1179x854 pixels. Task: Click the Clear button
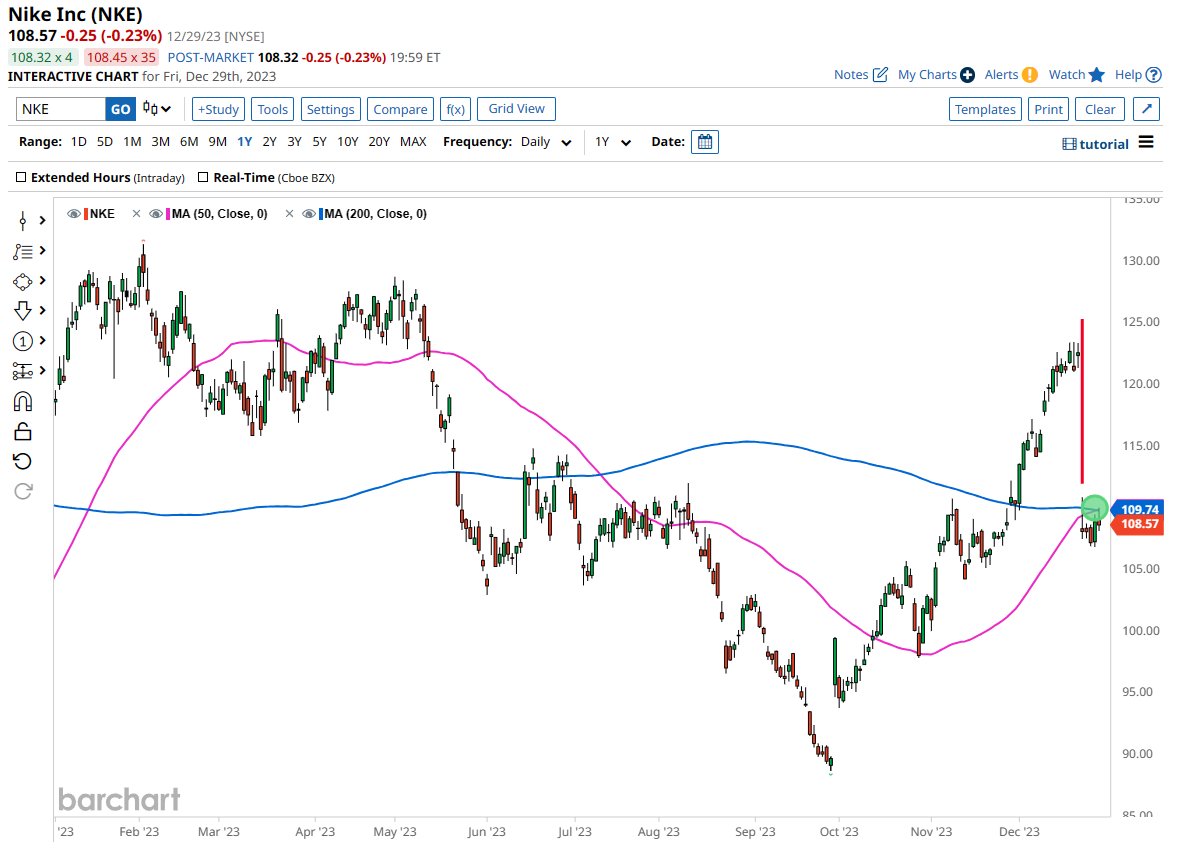(x=1099, y=109)
